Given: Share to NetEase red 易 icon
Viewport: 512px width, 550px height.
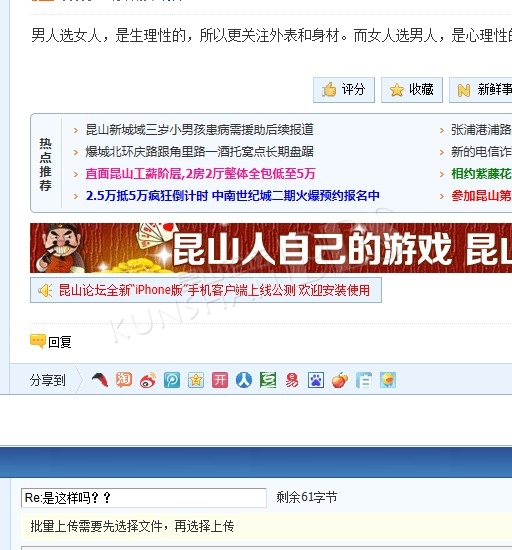Looking at the screenshot, I should (292, 380).
